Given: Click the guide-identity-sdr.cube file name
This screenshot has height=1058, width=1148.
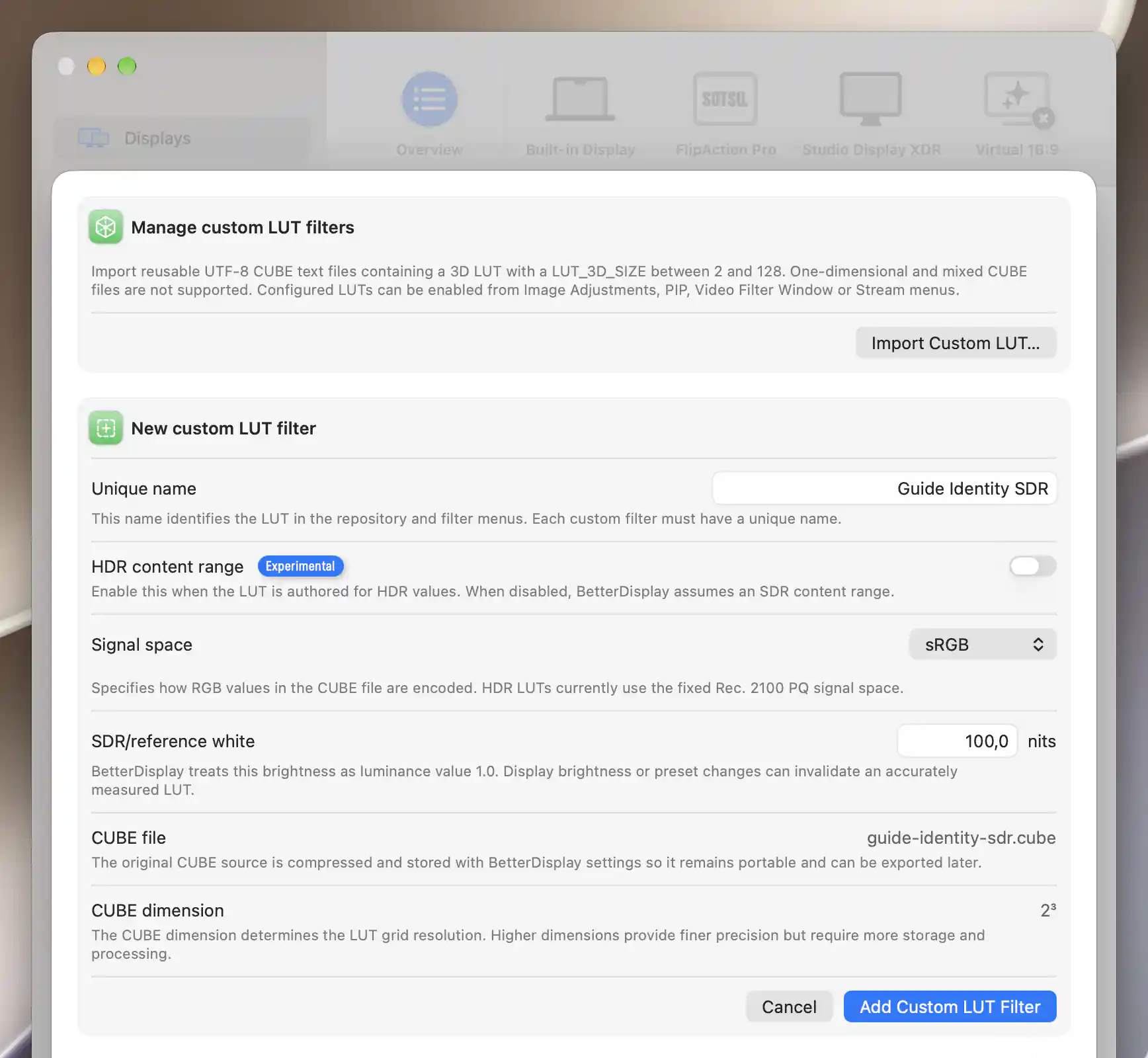Looking at the screenshot, I should coord(961,838).
